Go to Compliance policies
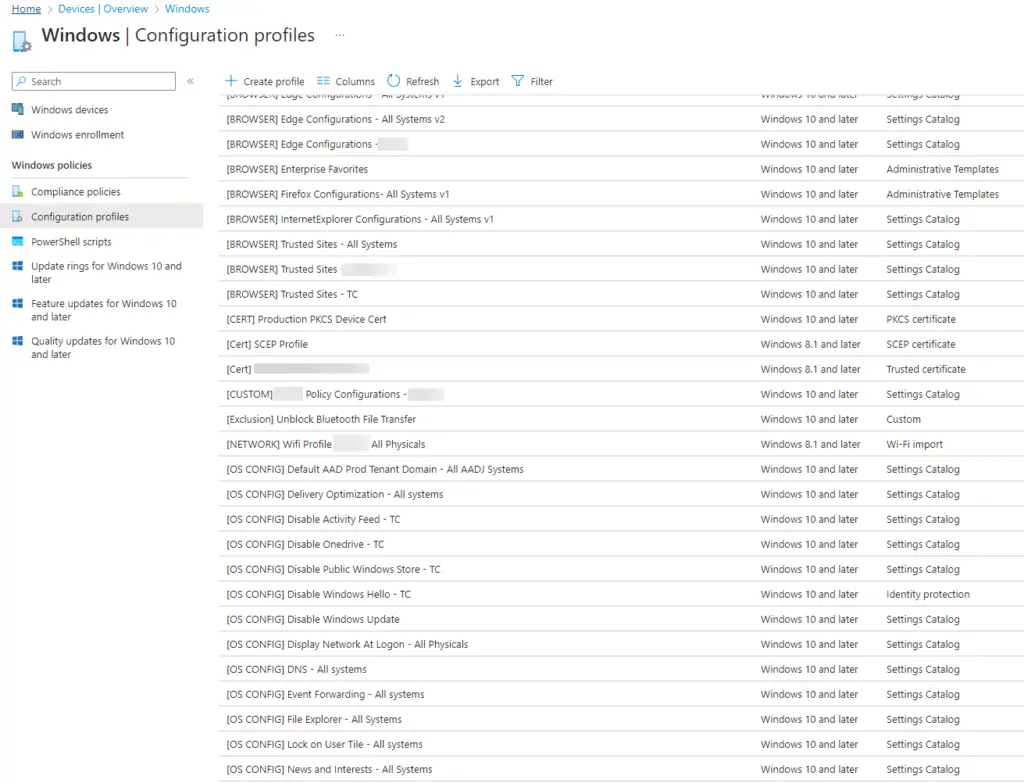This screenshot has width=1024, height=783. coord(76,191)
